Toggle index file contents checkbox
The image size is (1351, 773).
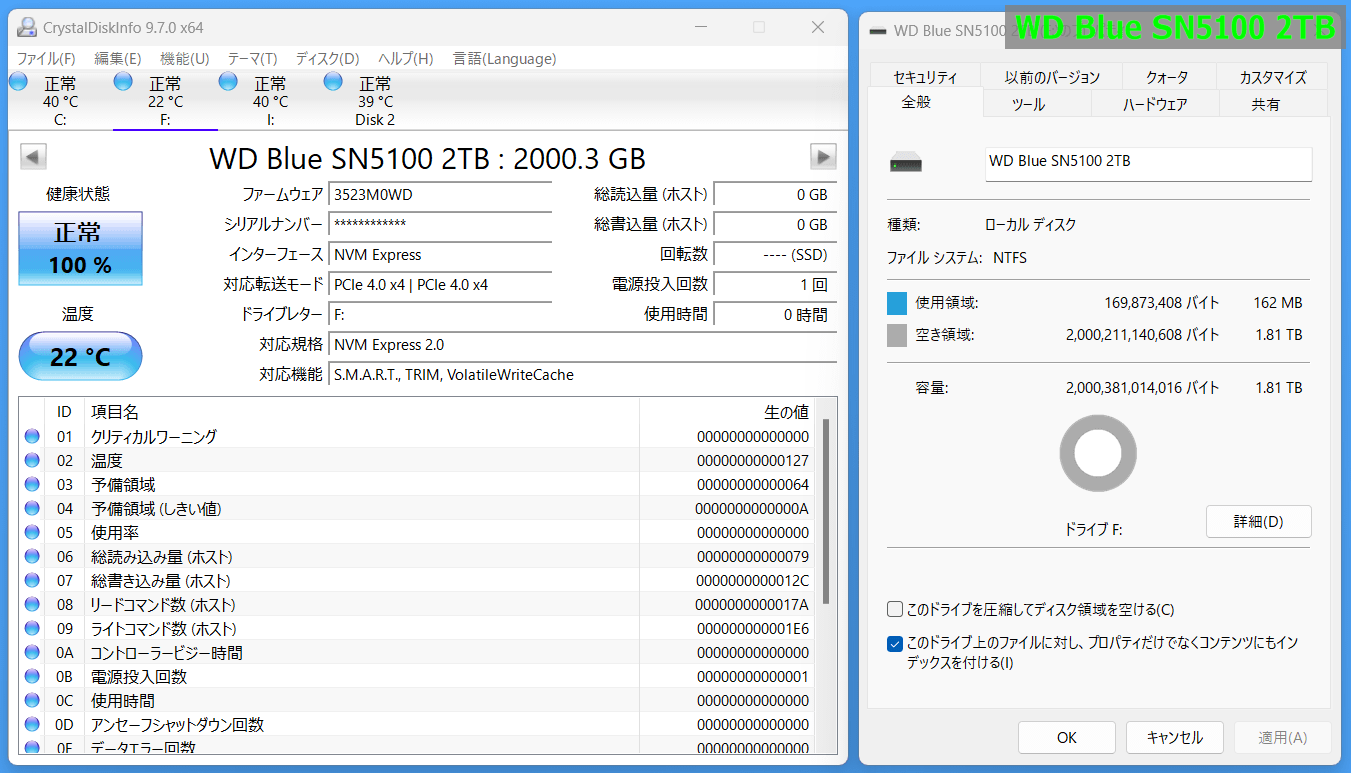point(895,643)
